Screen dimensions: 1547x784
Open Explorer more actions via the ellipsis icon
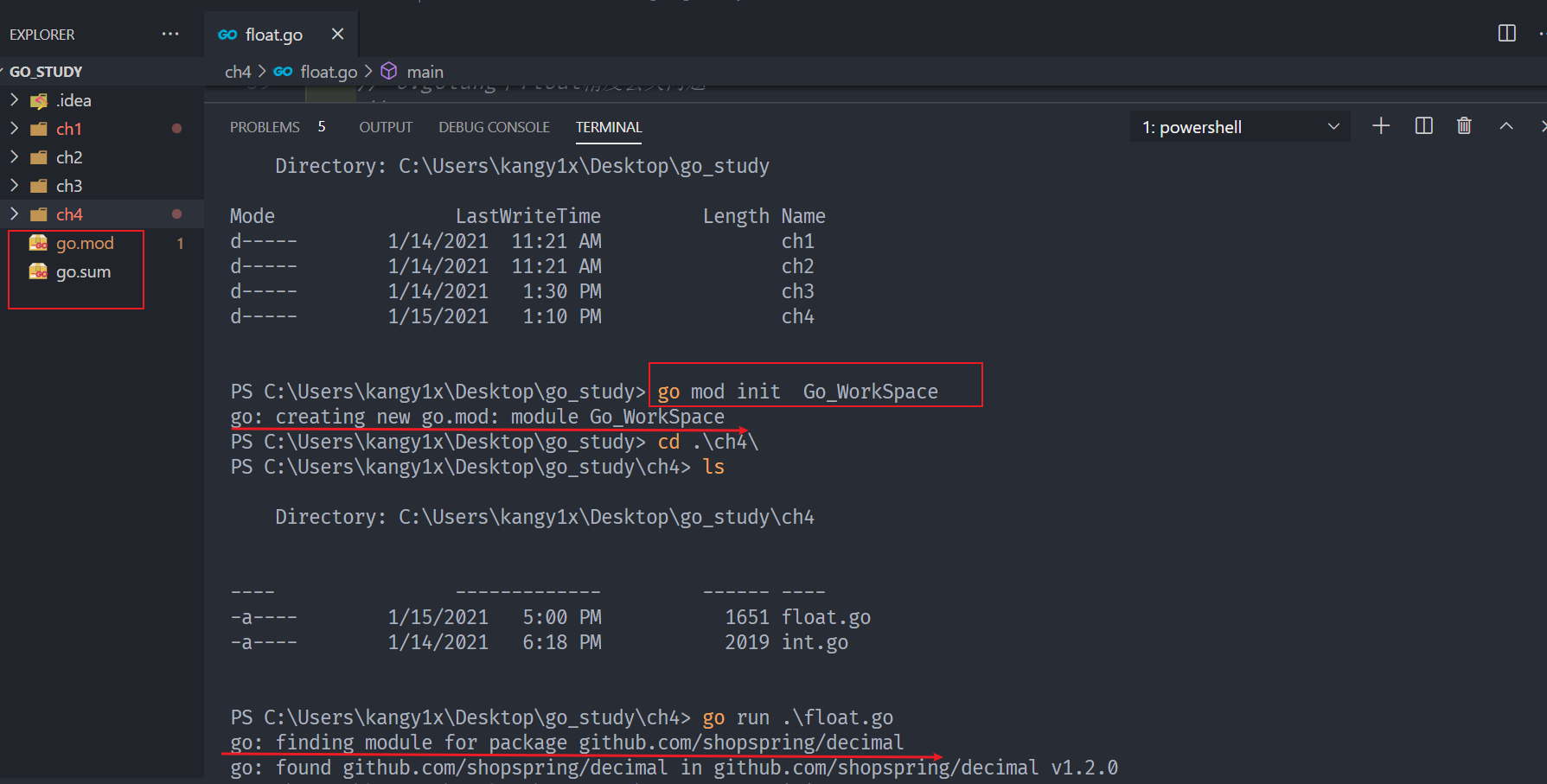pos(169,34)
